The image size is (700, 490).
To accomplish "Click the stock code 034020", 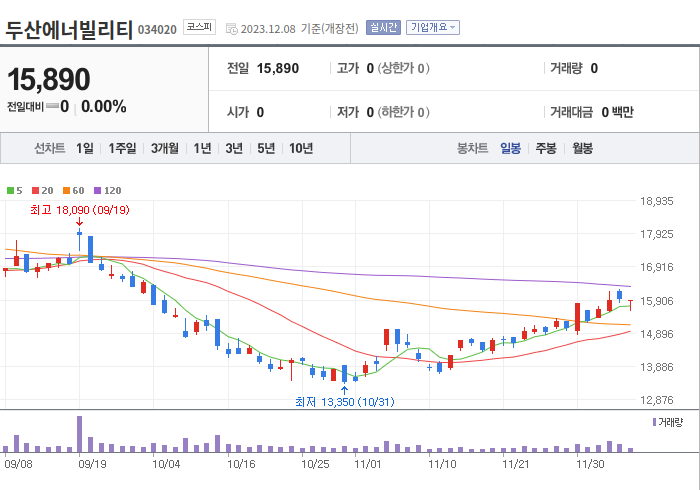I will 157,30.
